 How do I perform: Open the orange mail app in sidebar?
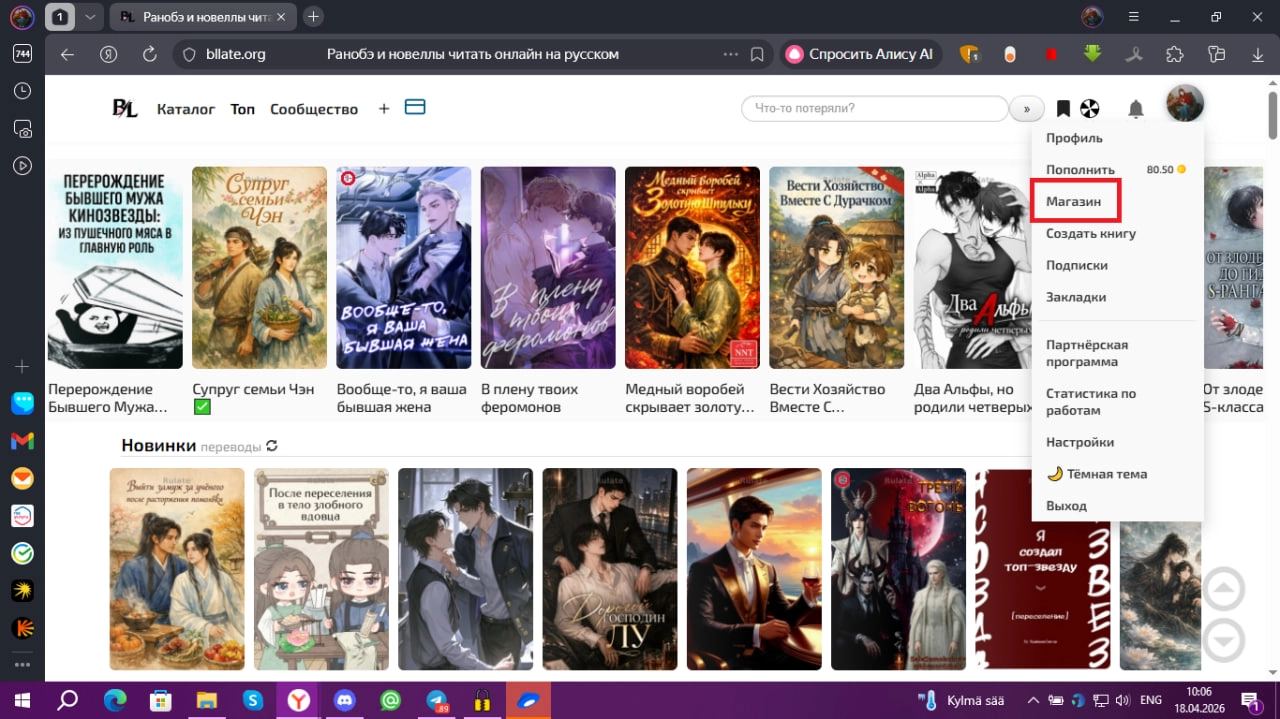point(22,479)
